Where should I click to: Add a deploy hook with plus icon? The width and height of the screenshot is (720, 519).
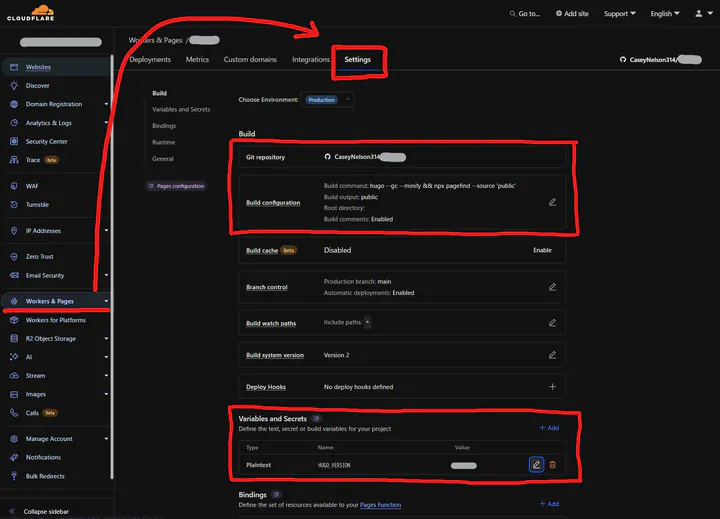[552, 387]
